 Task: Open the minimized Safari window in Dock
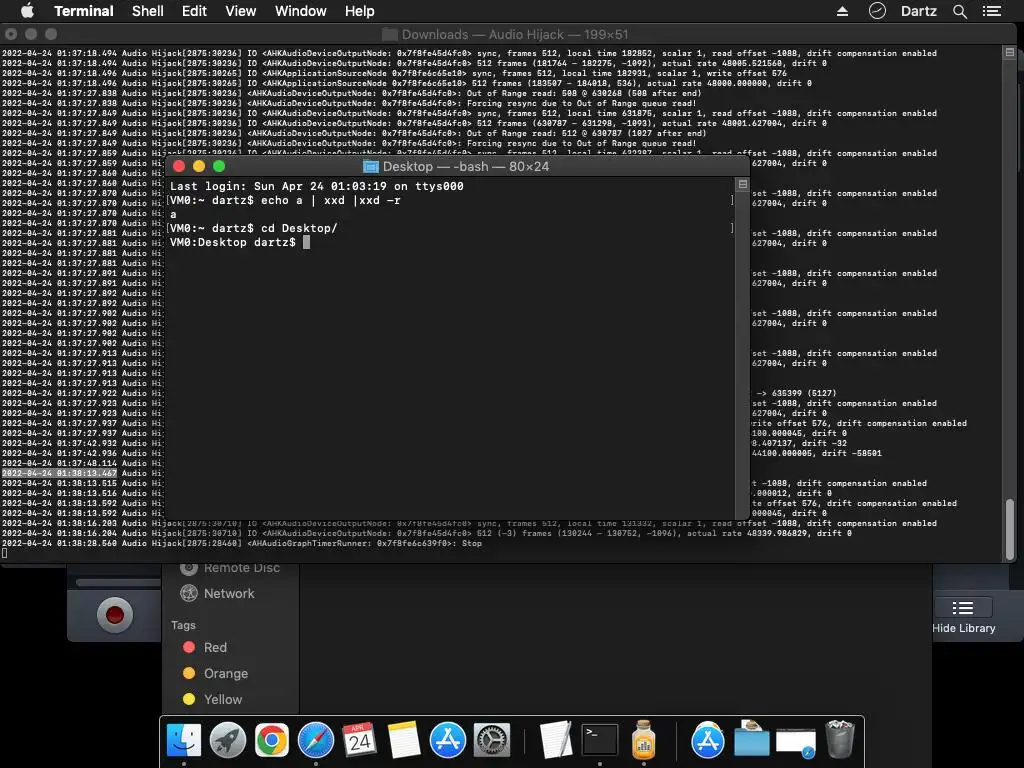coord(795,743)
